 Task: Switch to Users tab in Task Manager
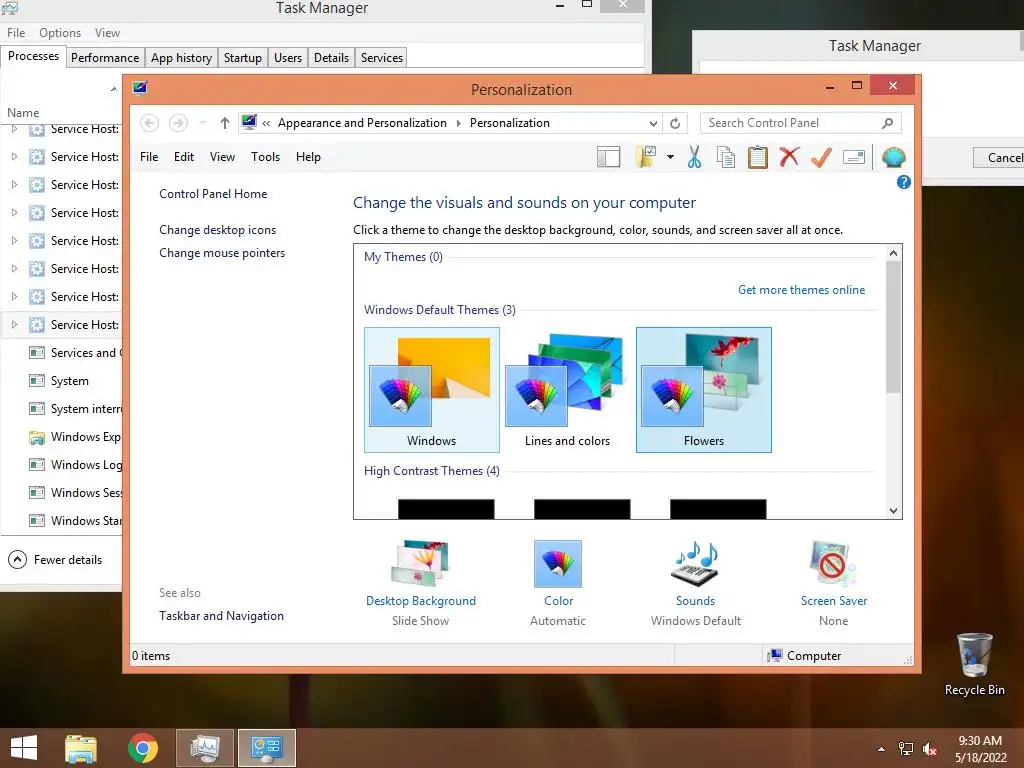288,57
